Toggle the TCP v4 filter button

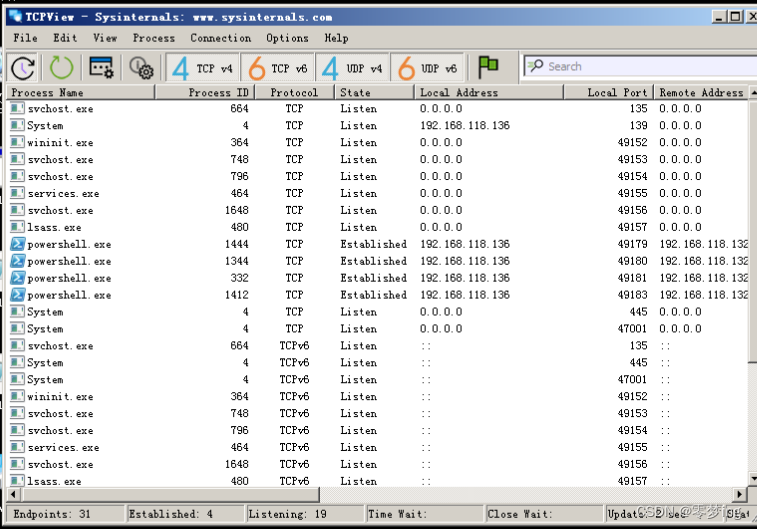[x=203, y=68]
